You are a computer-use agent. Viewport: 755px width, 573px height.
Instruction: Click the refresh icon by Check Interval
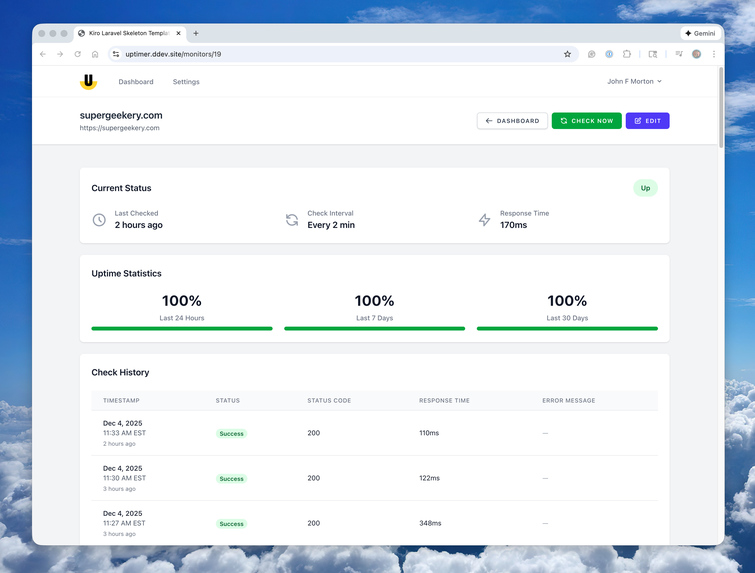[292, 220]
